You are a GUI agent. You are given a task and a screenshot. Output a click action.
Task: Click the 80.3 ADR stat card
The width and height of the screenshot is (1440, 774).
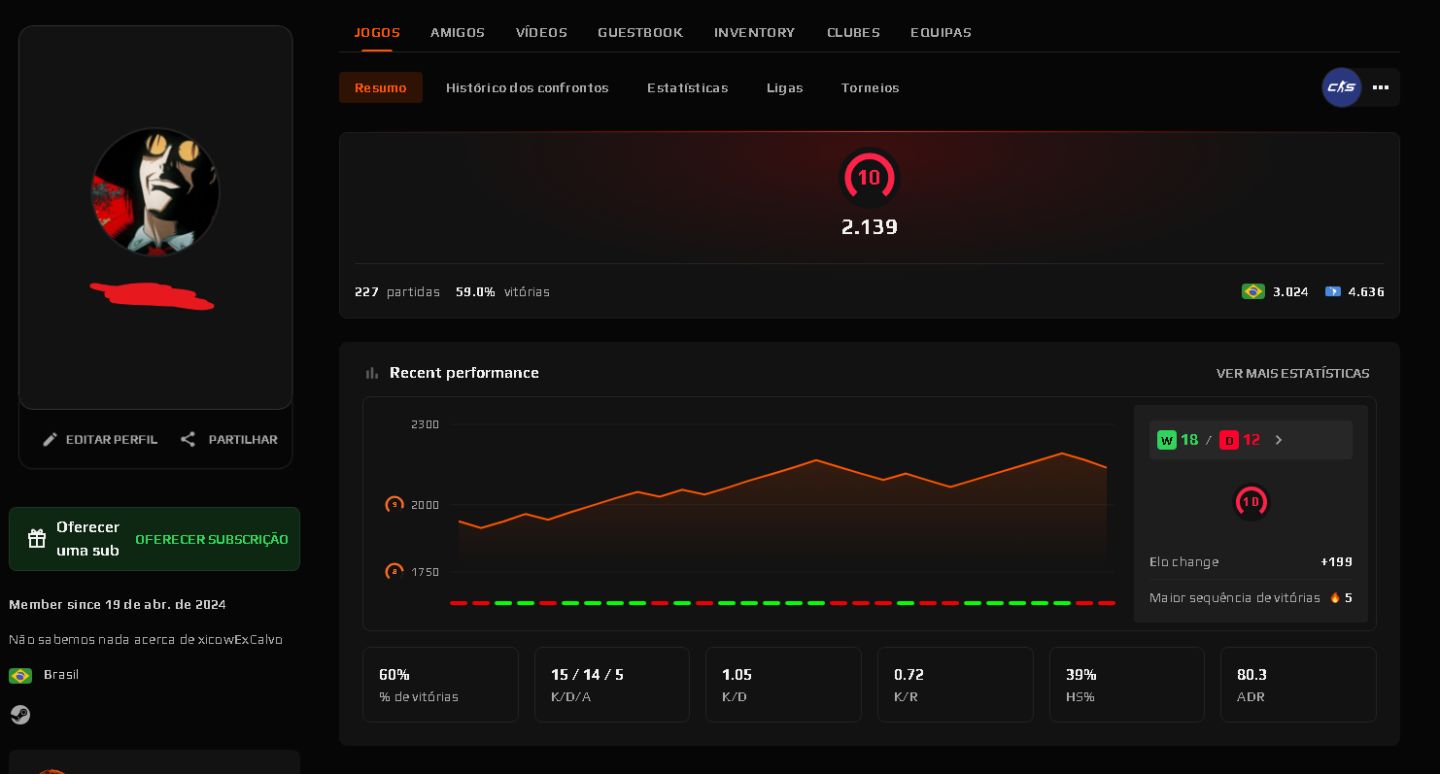tap(1298, 684)
